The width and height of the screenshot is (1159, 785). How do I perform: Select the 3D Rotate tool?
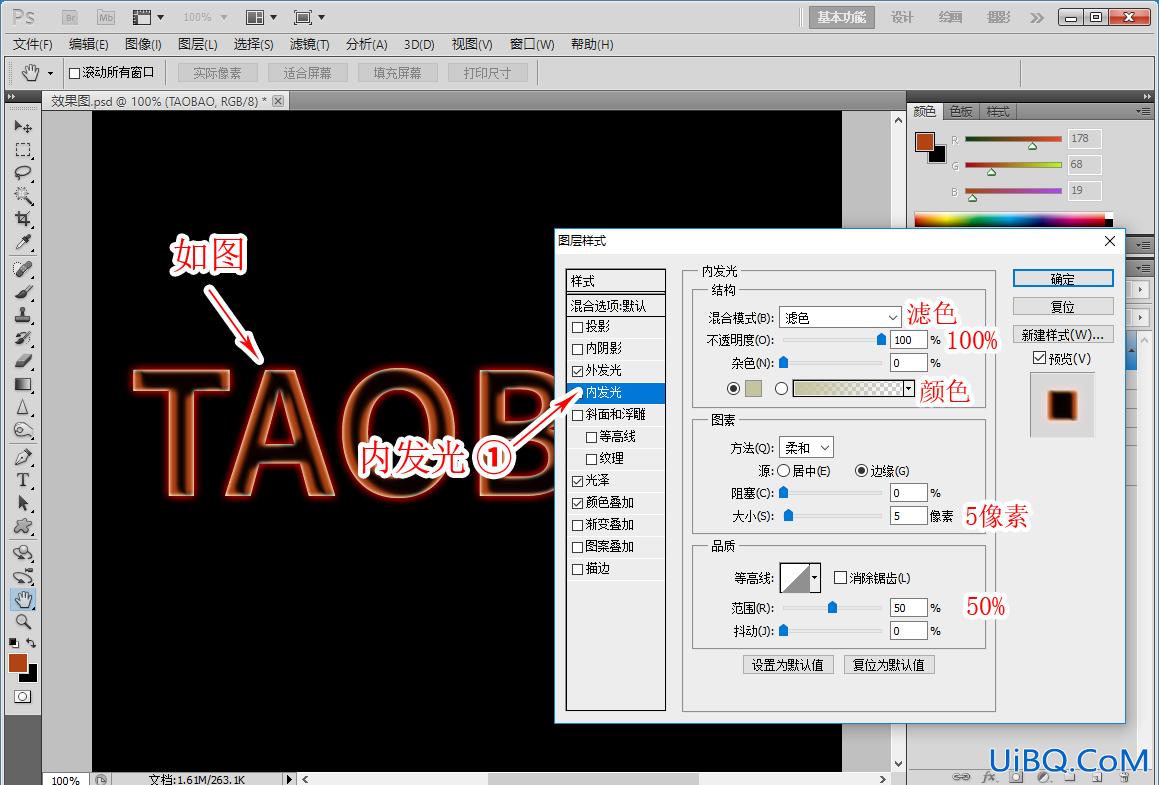[23, 552]
